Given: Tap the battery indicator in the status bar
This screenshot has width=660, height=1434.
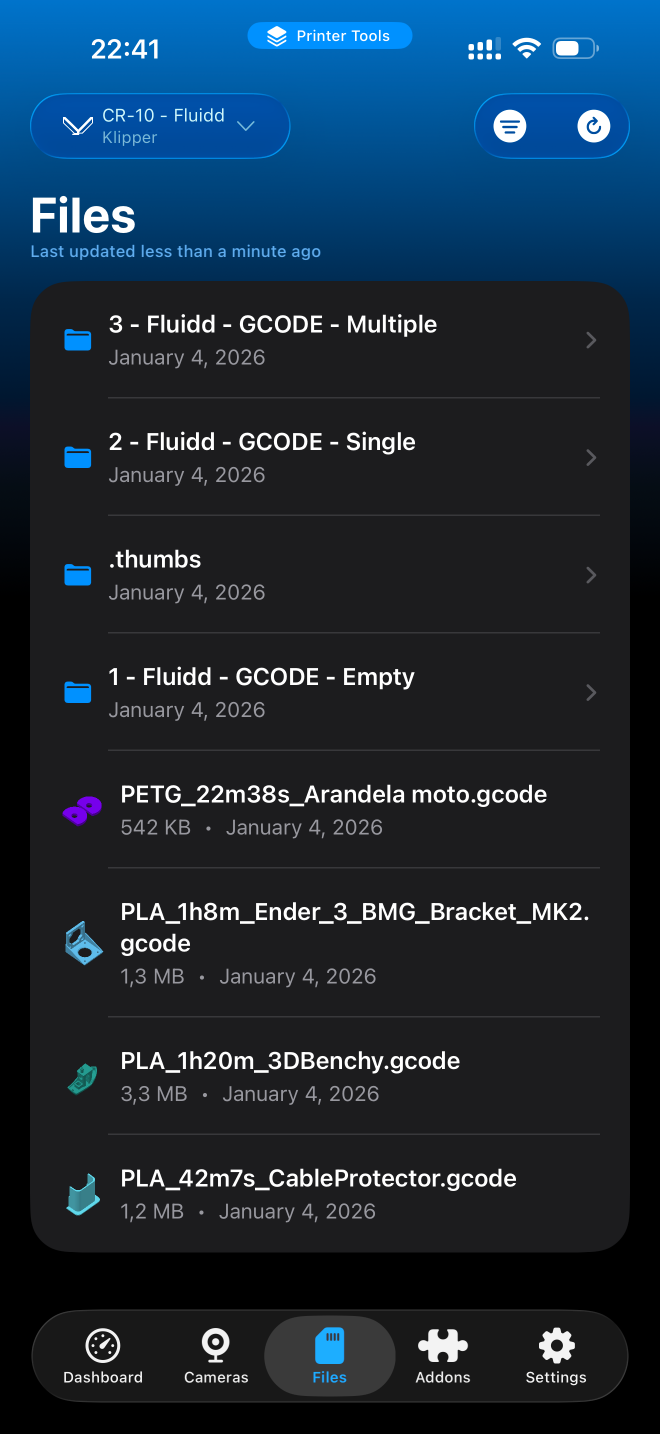Looking at the screenshot, I should (x=574, y=46).
